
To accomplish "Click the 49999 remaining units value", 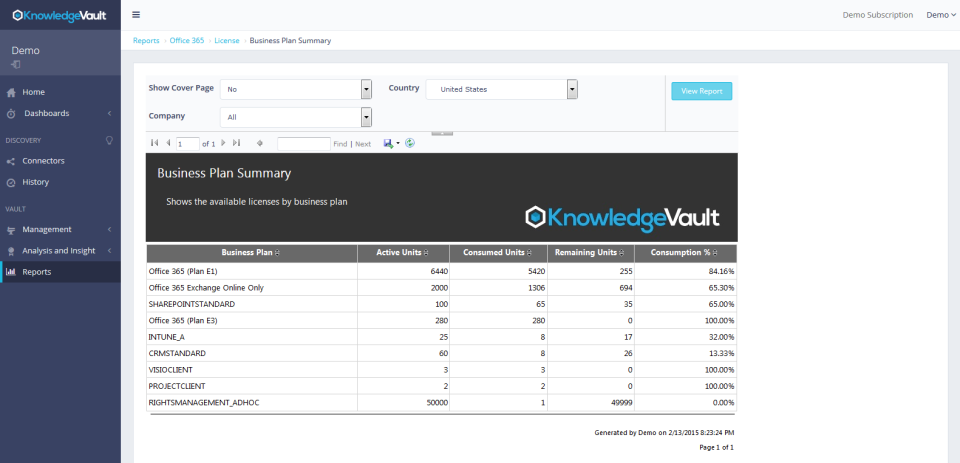I will 623,404.
